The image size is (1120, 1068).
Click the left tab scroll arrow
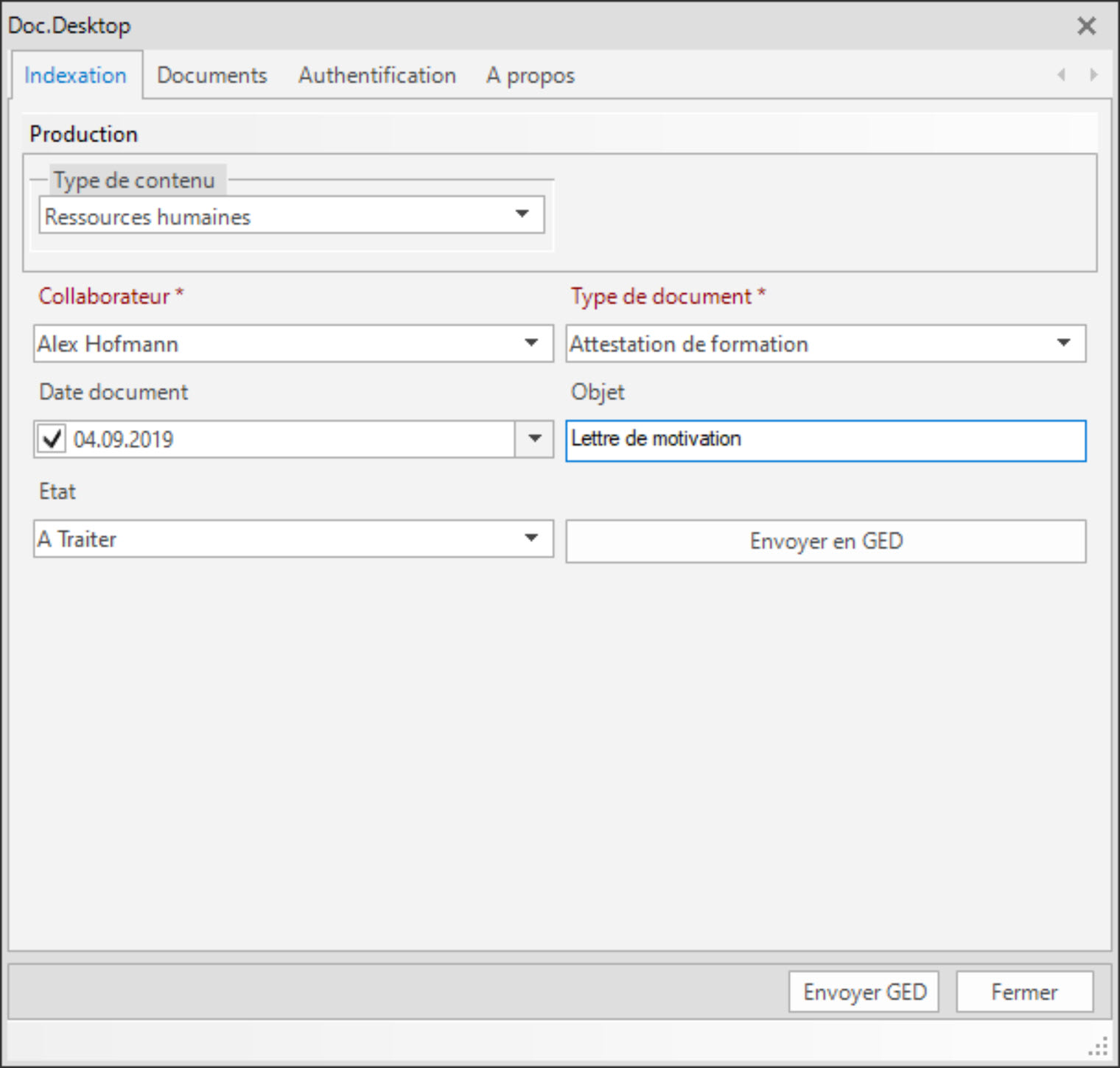[1062, 74]
